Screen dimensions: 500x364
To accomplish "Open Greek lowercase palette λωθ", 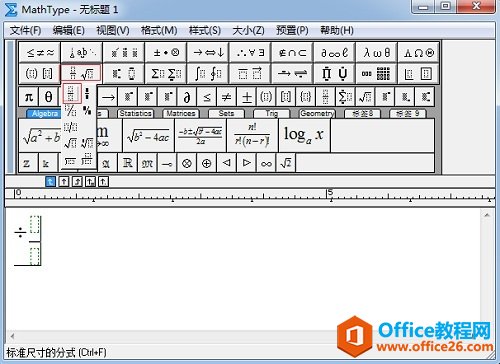I will 377,53.
